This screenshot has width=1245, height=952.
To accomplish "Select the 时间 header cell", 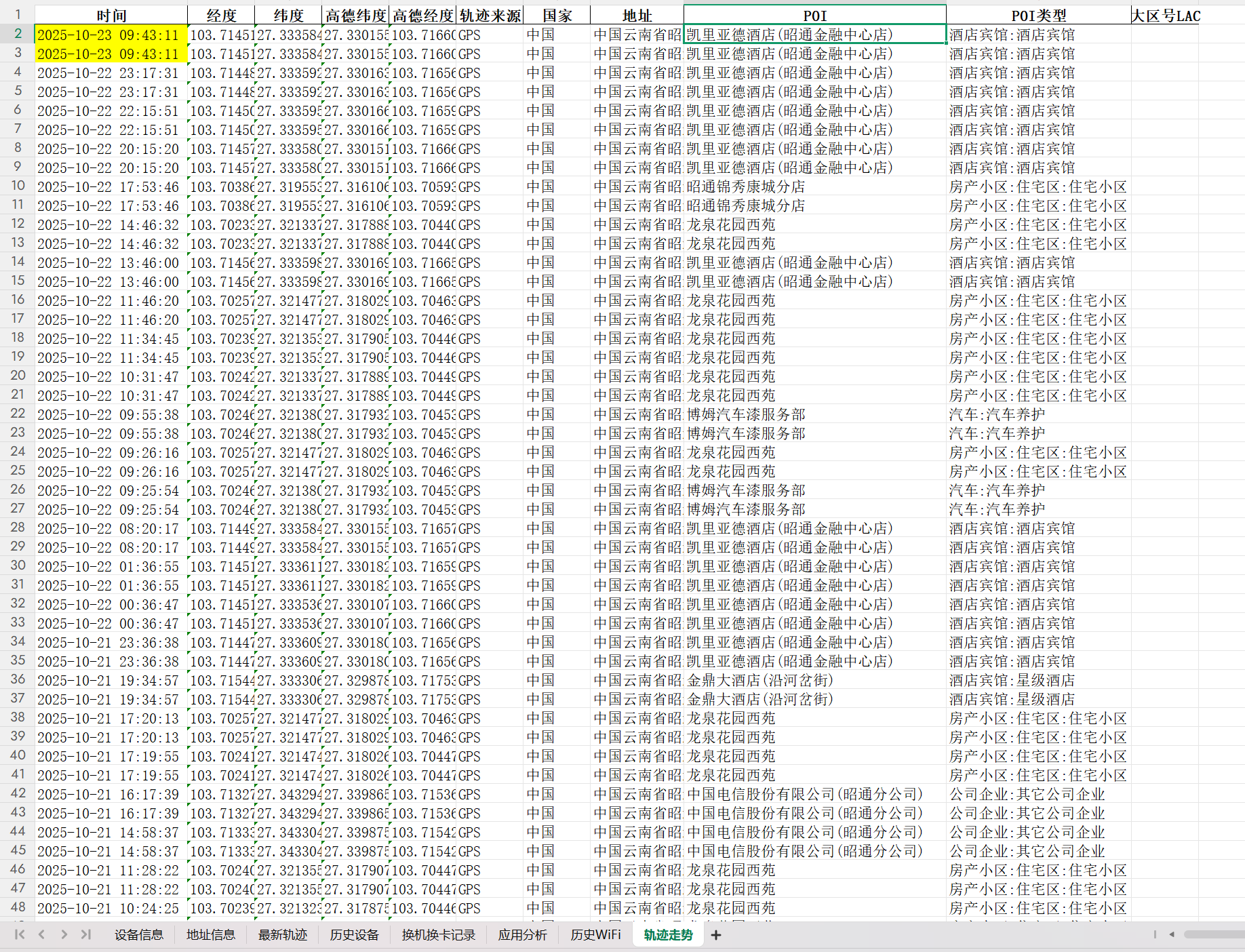I will pos(111,16).
